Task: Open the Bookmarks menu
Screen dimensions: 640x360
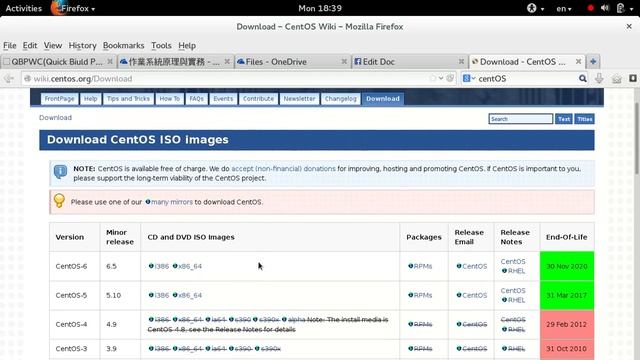Action: [123, 46]
